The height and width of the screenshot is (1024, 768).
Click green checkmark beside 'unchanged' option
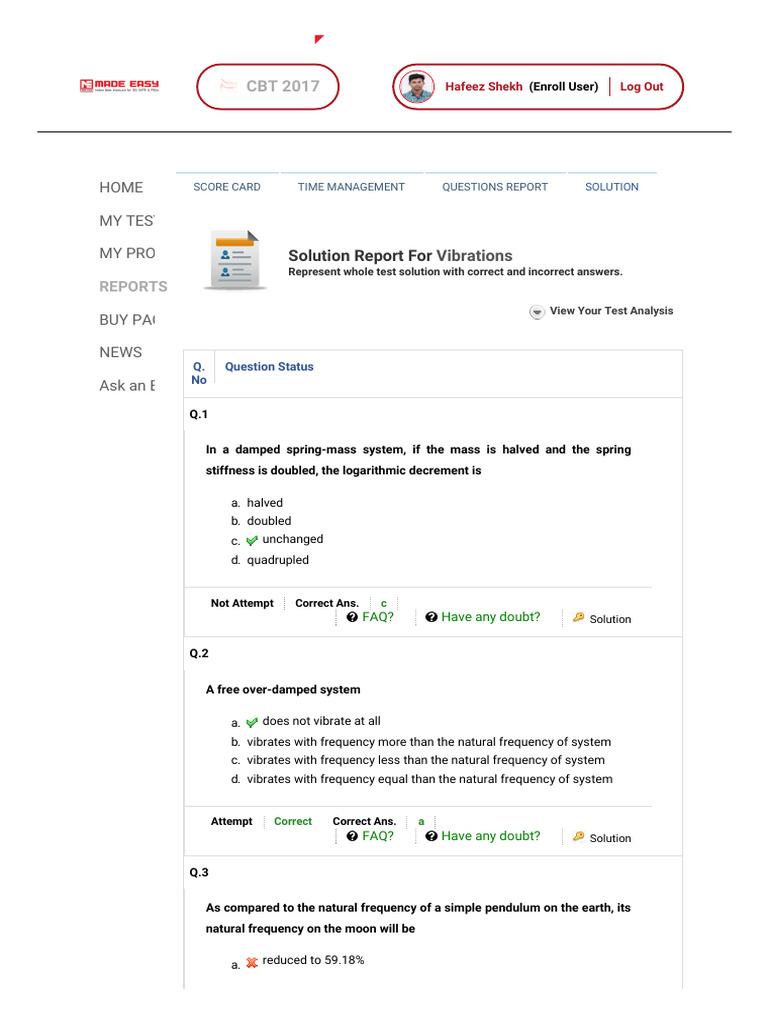coord(252,541)
